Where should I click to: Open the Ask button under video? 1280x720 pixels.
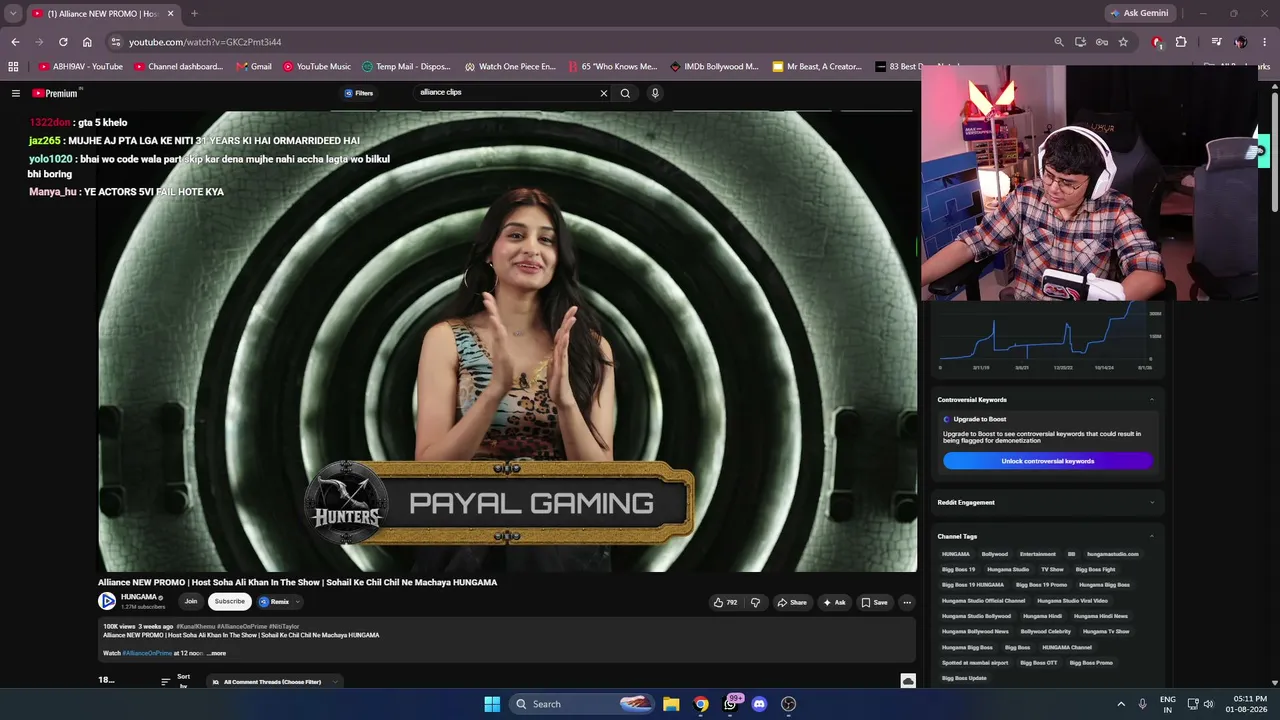(x=834, y=602)
